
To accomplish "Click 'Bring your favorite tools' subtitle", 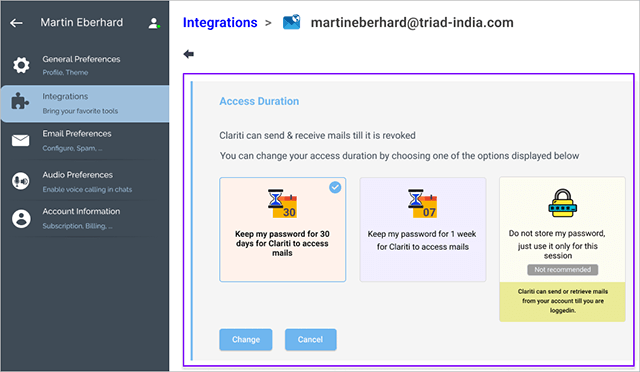I will point(80,111).
